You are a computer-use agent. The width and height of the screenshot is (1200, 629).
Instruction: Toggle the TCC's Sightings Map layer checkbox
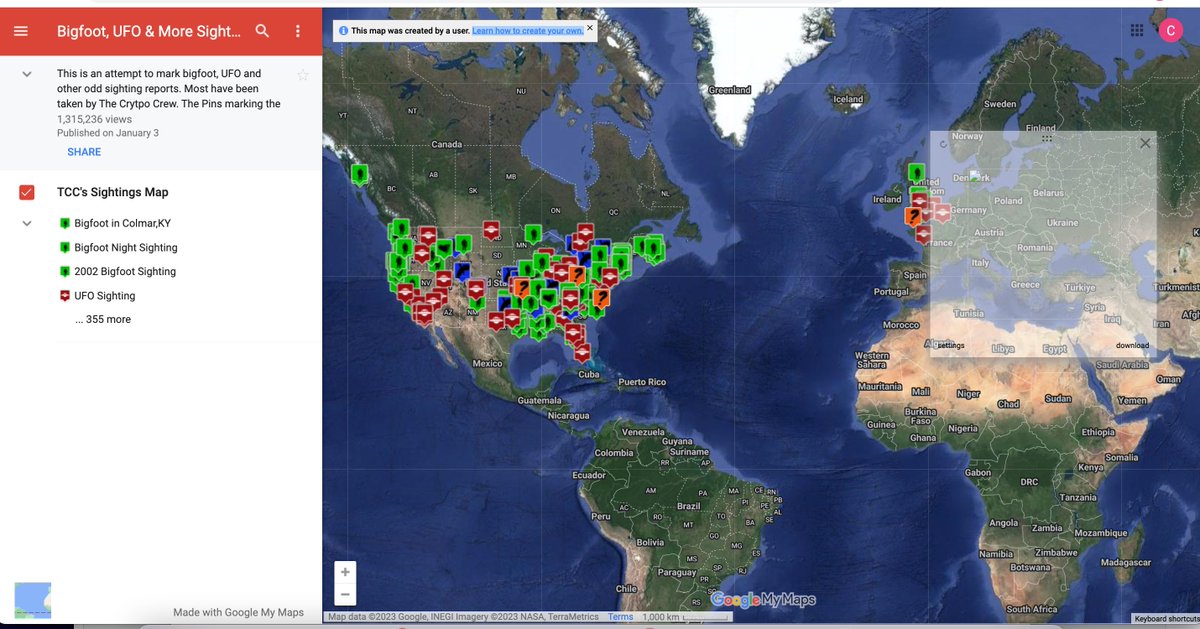click(x=25, y=191)
